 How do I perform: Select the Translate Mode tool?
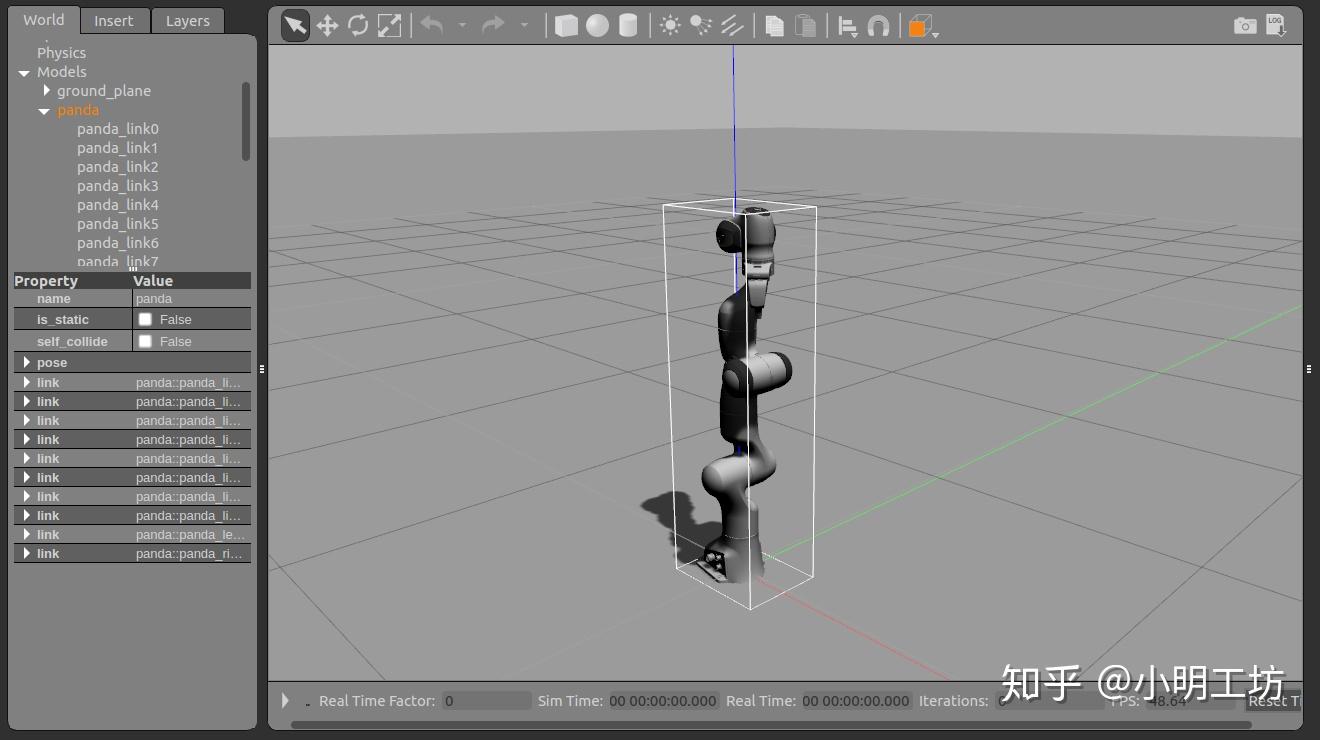pos(327,25)
